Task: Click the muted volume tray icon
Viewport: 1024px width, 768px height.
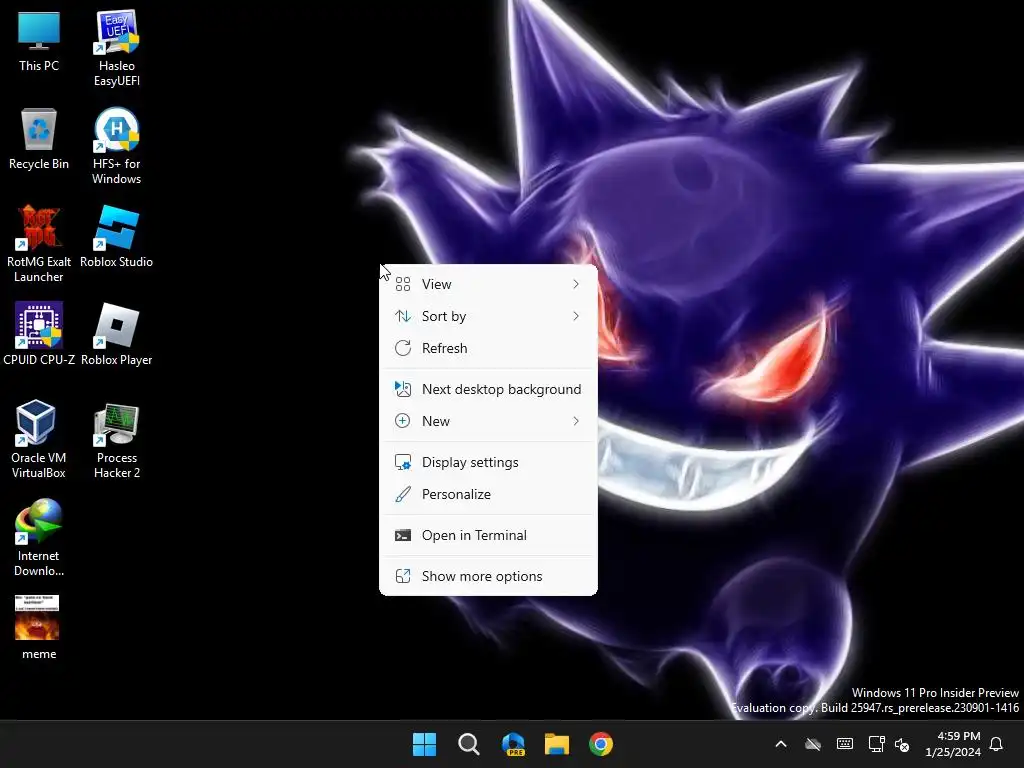Action: click(x=902, y=744)
